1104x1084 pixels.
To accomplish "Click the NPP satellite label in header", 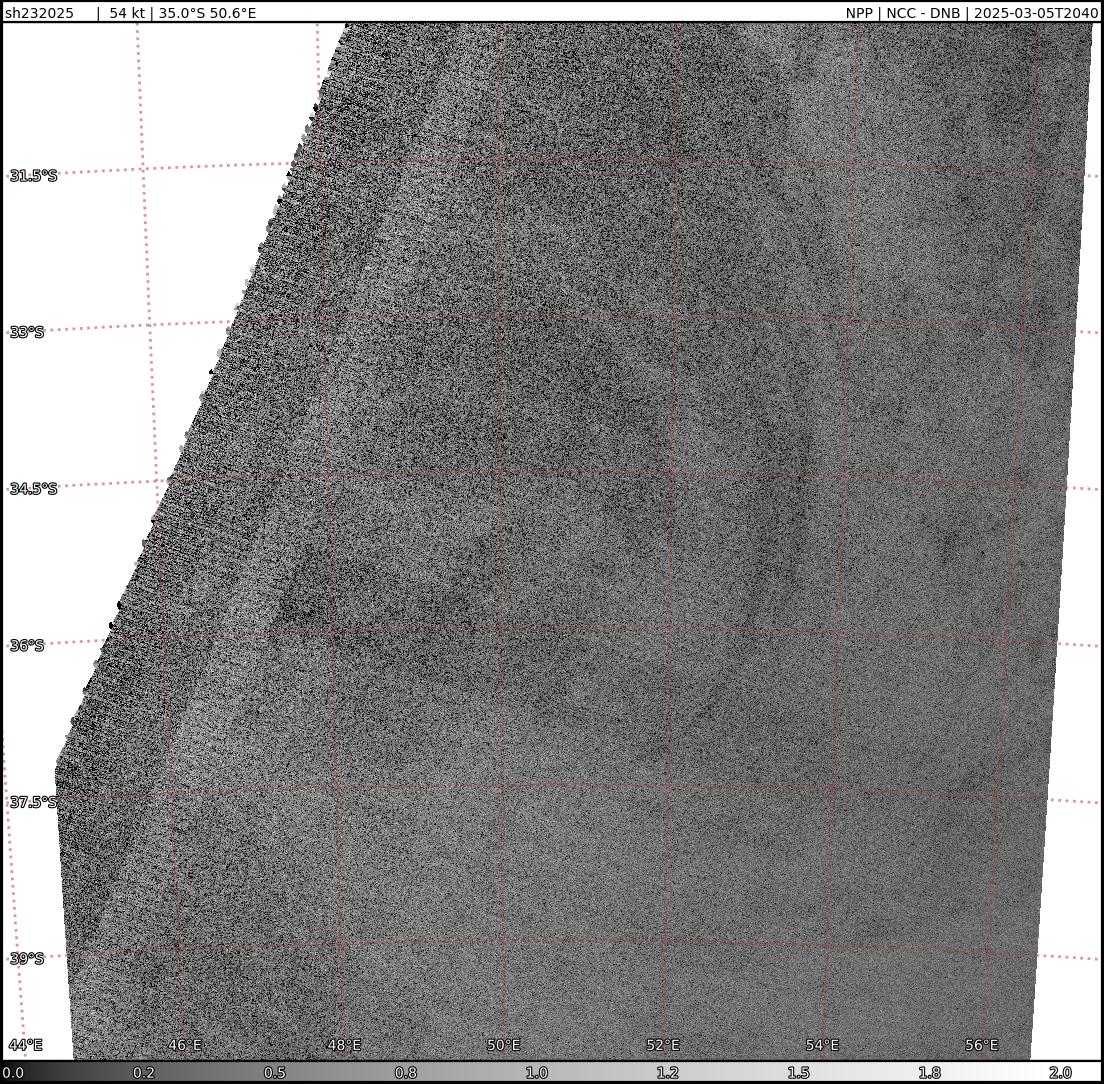I will pyautogui.click(x=858, y=13).
